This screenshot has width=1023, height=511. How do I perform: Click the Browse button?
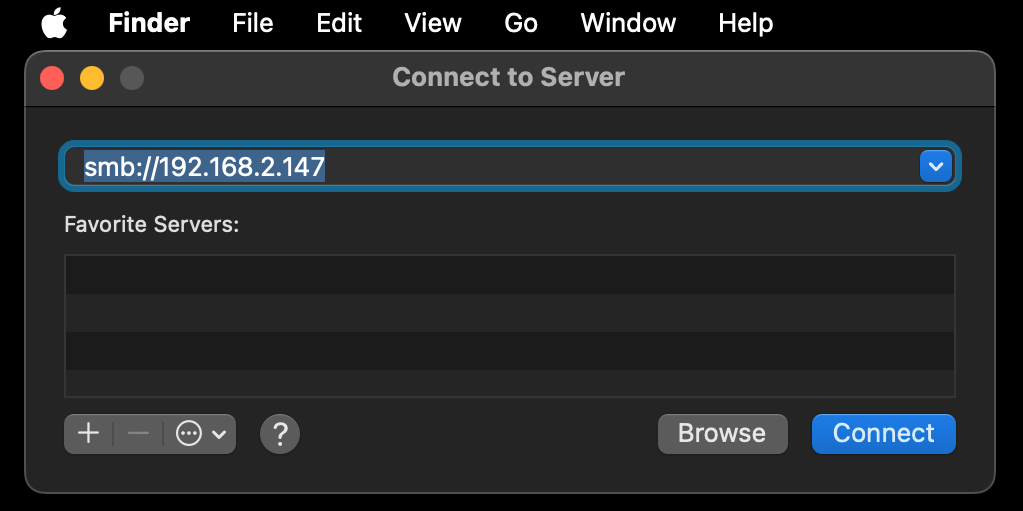[x=722, y=434]
